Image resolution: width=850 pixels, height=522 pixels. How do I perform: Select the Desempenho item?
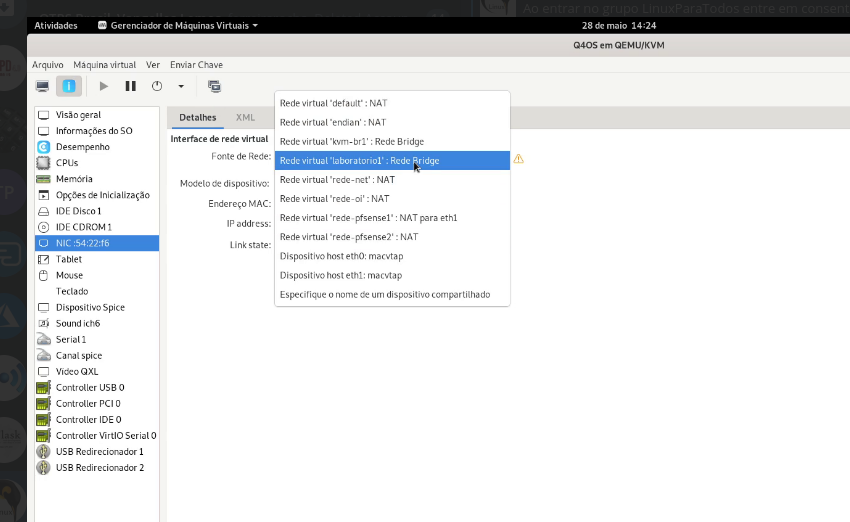(97, 147)
